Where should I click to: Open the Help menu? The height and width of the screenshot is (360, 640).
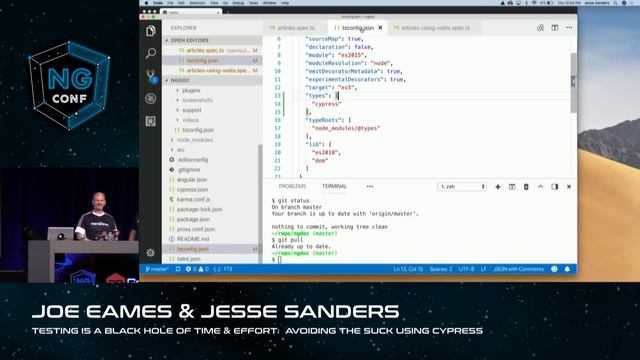tap(285, 3)
